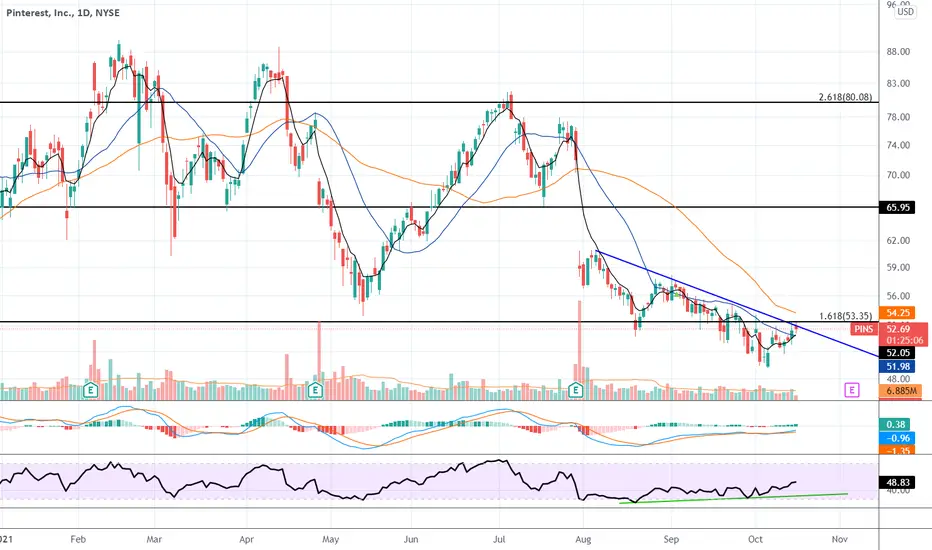
Task: Click the Mar label on time axis
Action: pyautogui.click(x=154, y=539)
